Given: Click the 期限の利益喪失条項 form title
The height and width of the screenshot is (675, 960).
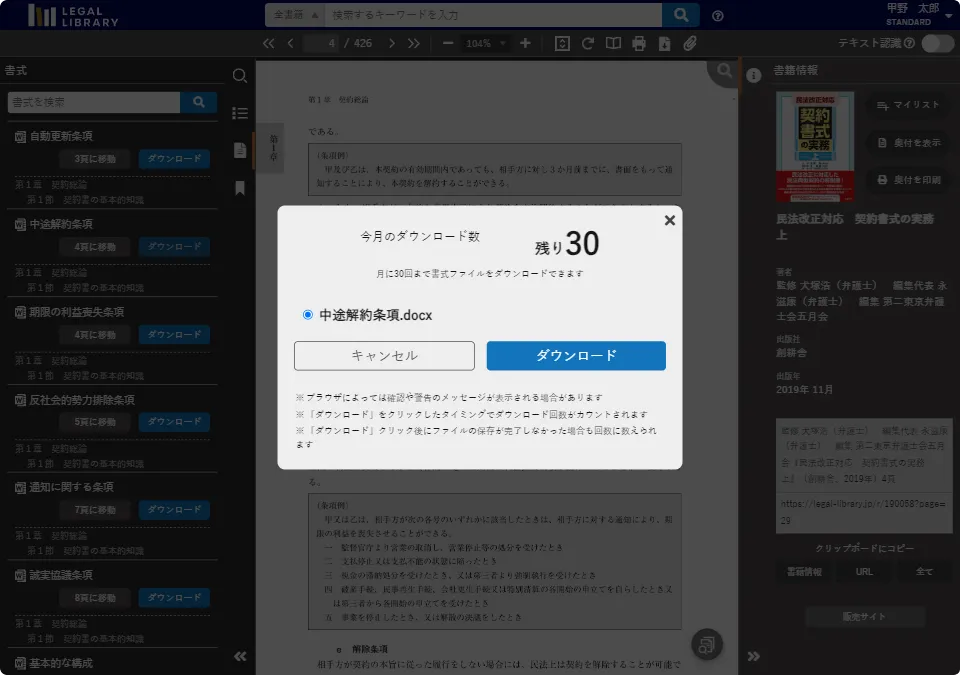Looking at the screenshot, I should click(x=77, y=312).
